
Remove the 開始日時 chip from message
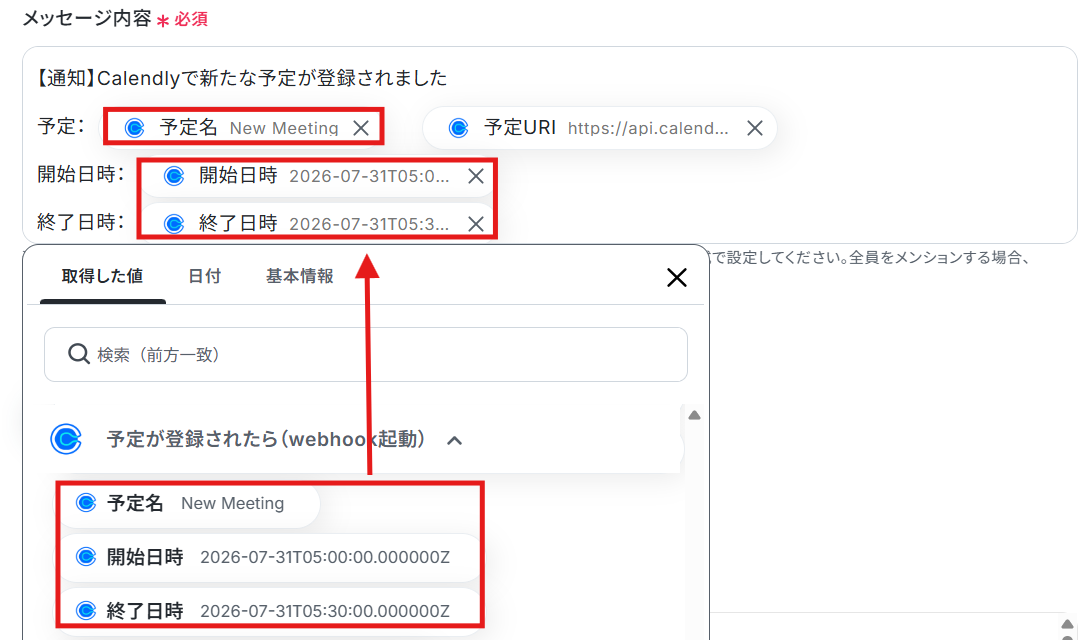(x=475, y=177)
